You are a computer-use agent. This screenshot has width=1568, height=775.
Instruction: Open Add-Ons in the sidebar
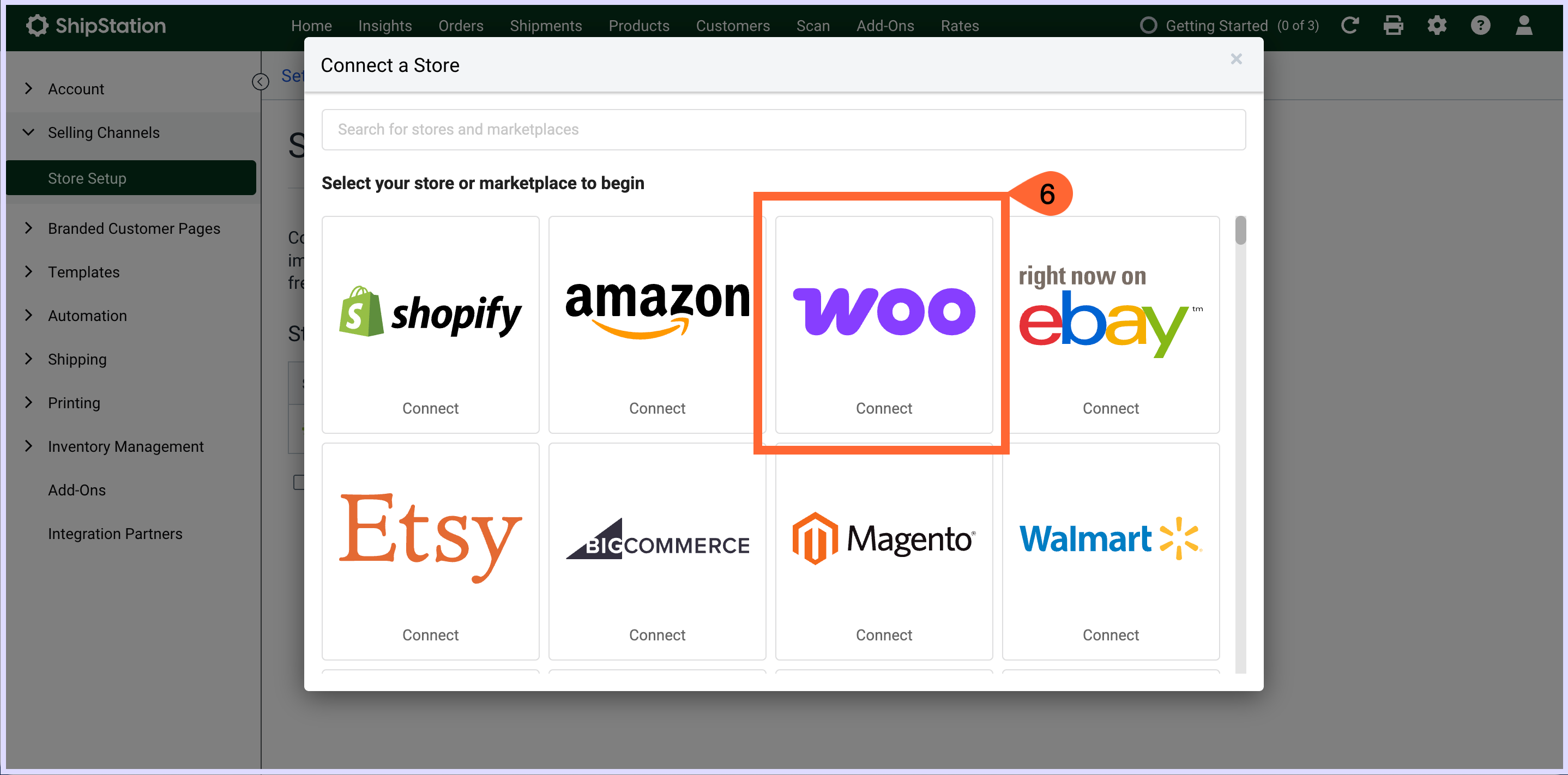click(x=77, y=490)
